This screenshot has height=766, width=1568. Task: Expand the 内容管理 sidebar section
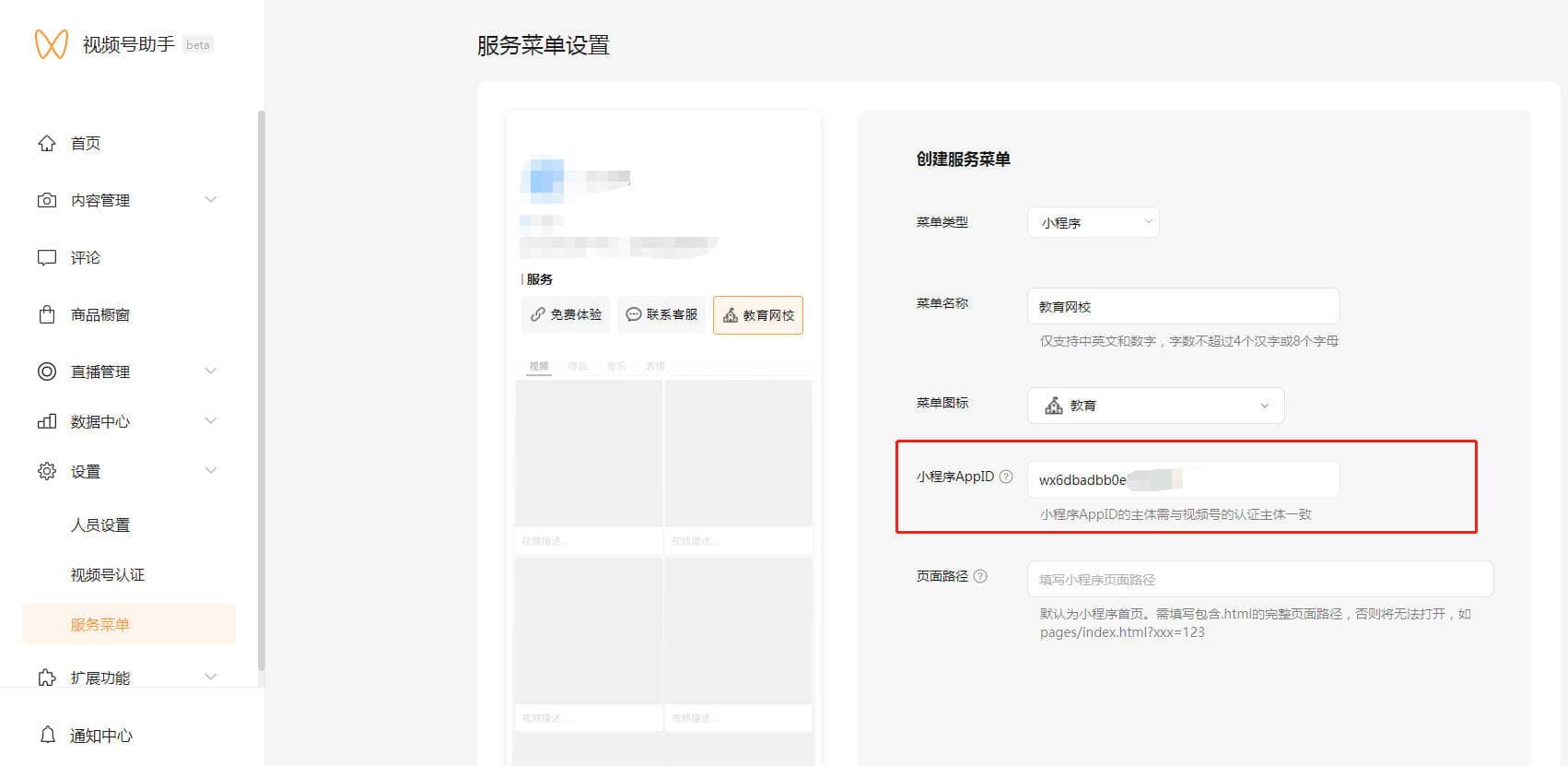pyautogui.click(x=211, y=200)
